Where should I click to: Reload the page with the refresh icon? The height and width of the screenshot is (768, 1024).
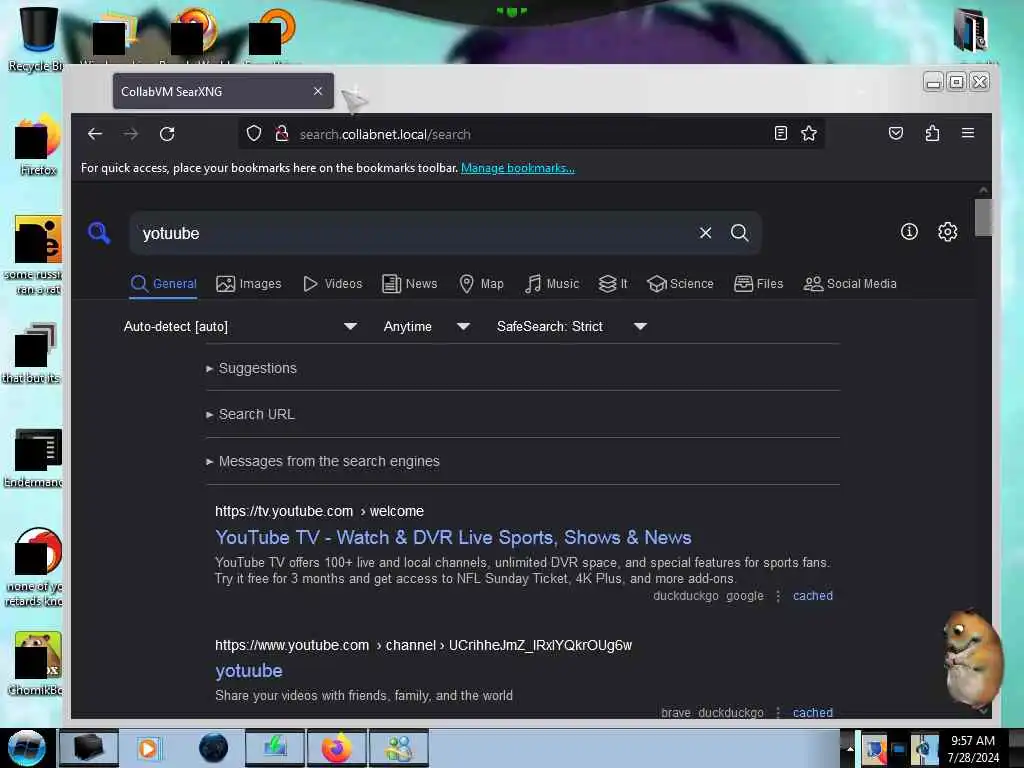click(x=167, y=134)
